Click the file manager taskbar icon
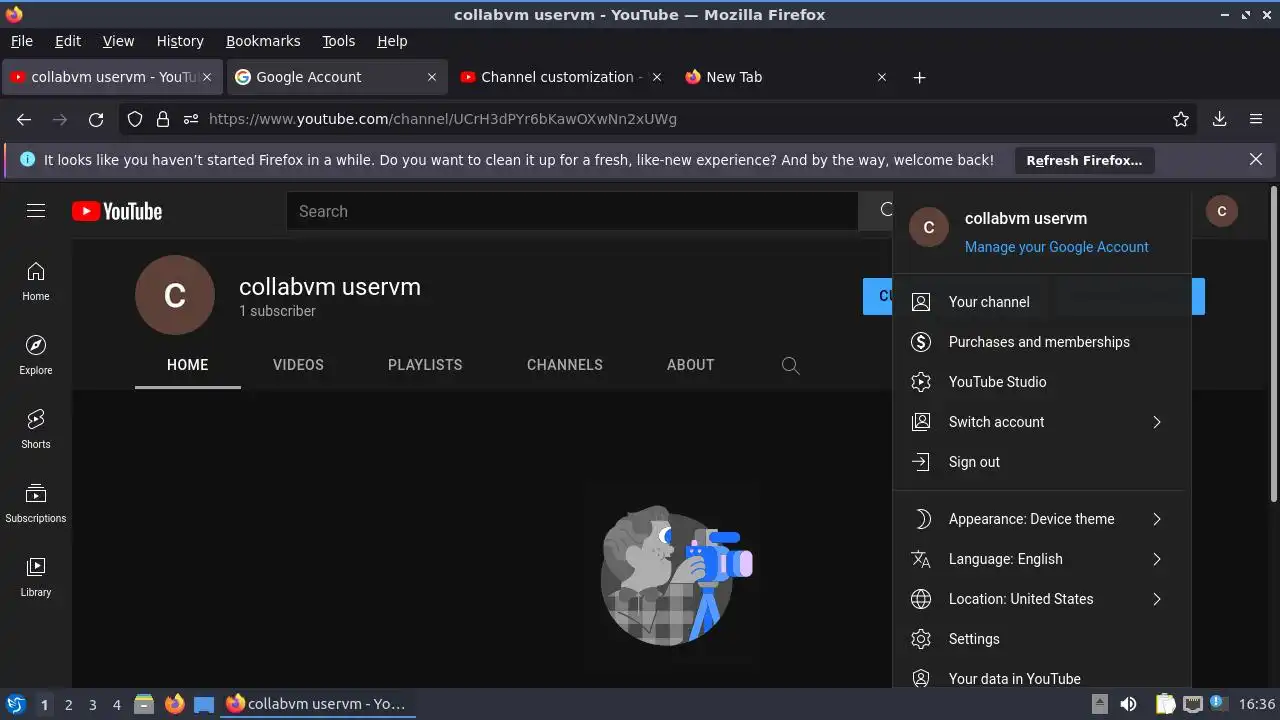 144,704
